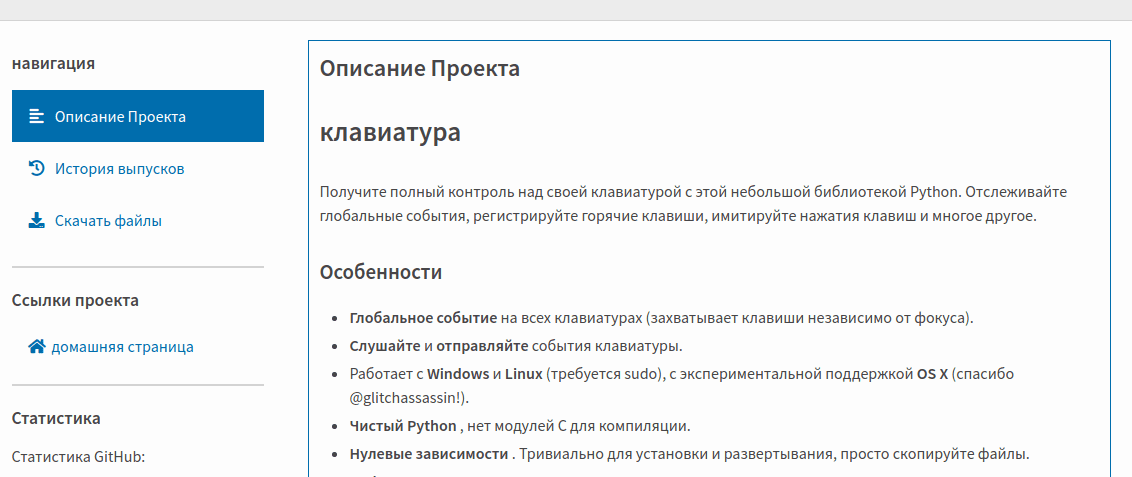The image size is (1132, 477).
Task: Click the 'Статистика' sidebar heading
Action: 56,418
